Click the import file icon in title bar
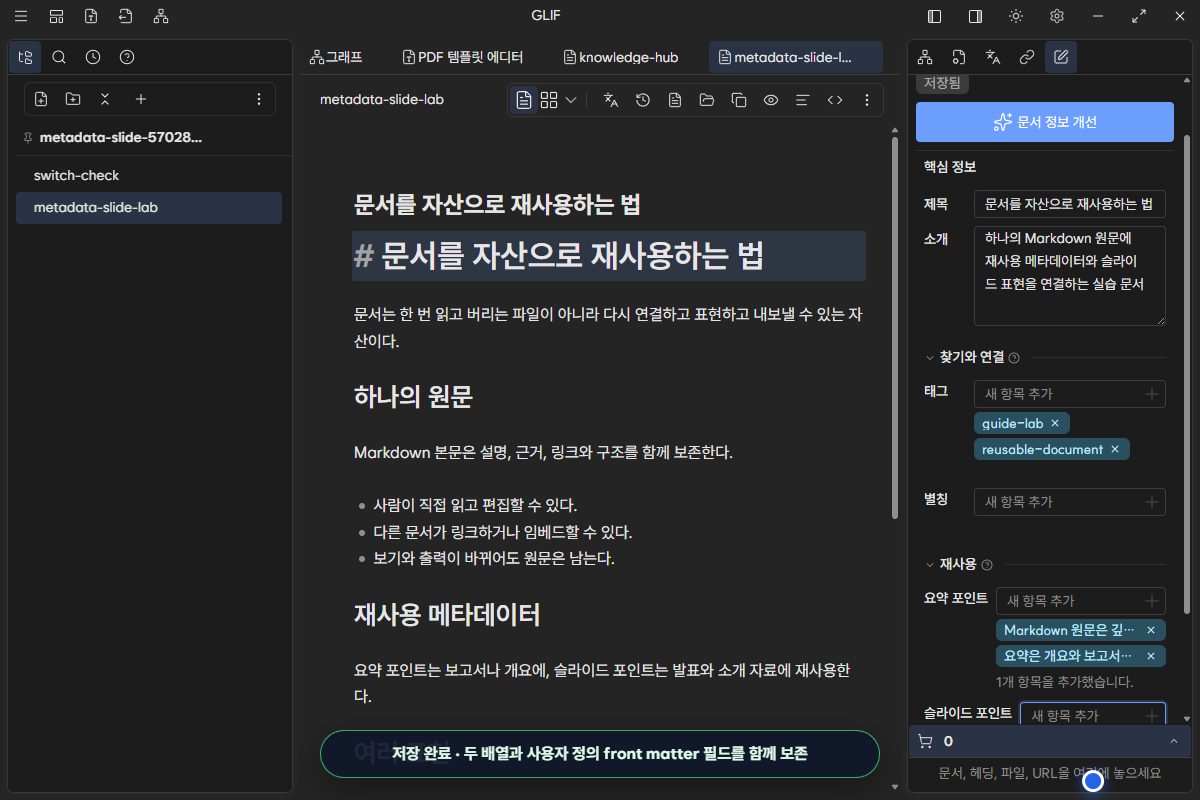The height and width of the screenshot is (800, 1200). click(x=125, y=16)
